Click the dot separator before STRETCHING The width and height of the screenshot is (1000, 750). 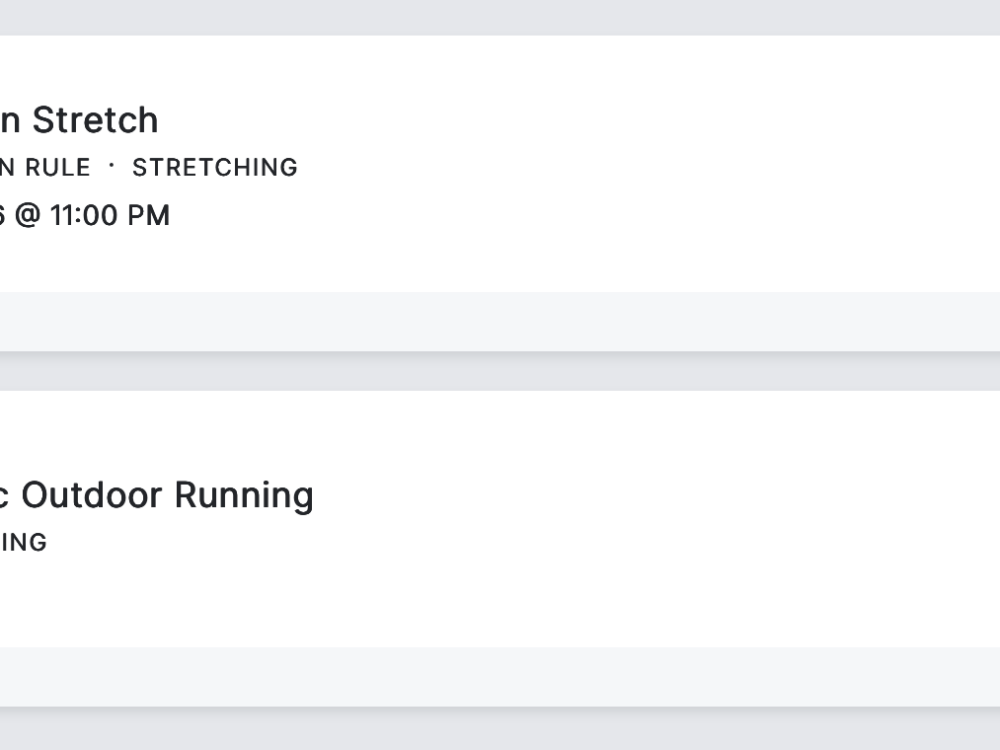point(111,165)
